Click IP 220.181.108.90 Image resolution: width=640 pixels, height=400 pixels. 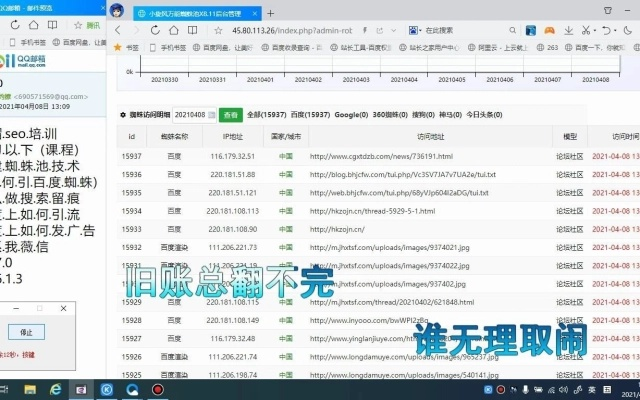pyautogui.click(x=233, y=229)
